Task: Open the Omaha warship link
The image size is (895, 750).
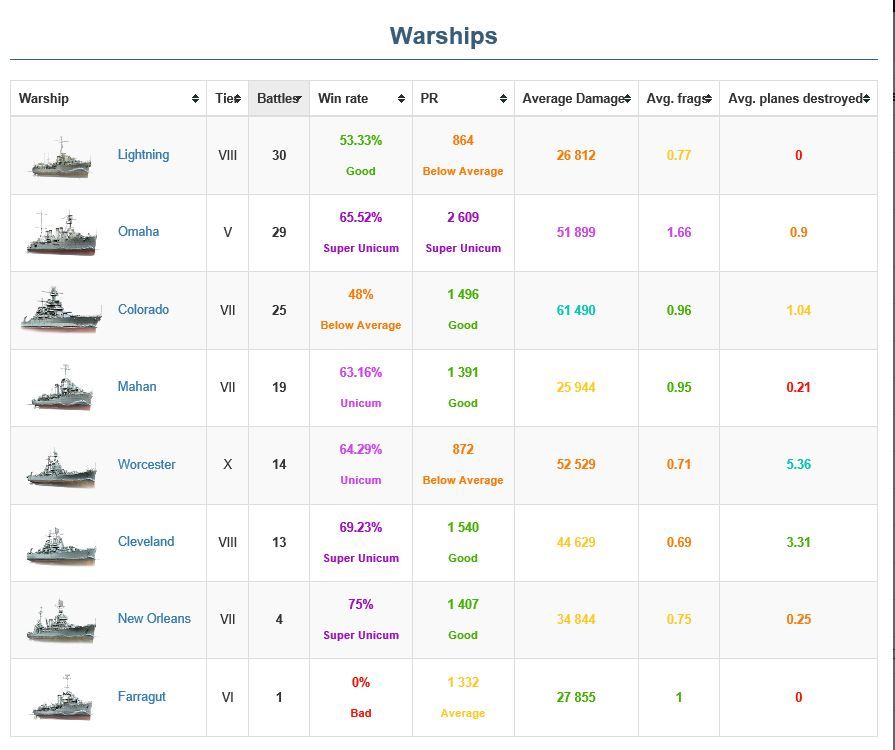Action: coord(138,232)
